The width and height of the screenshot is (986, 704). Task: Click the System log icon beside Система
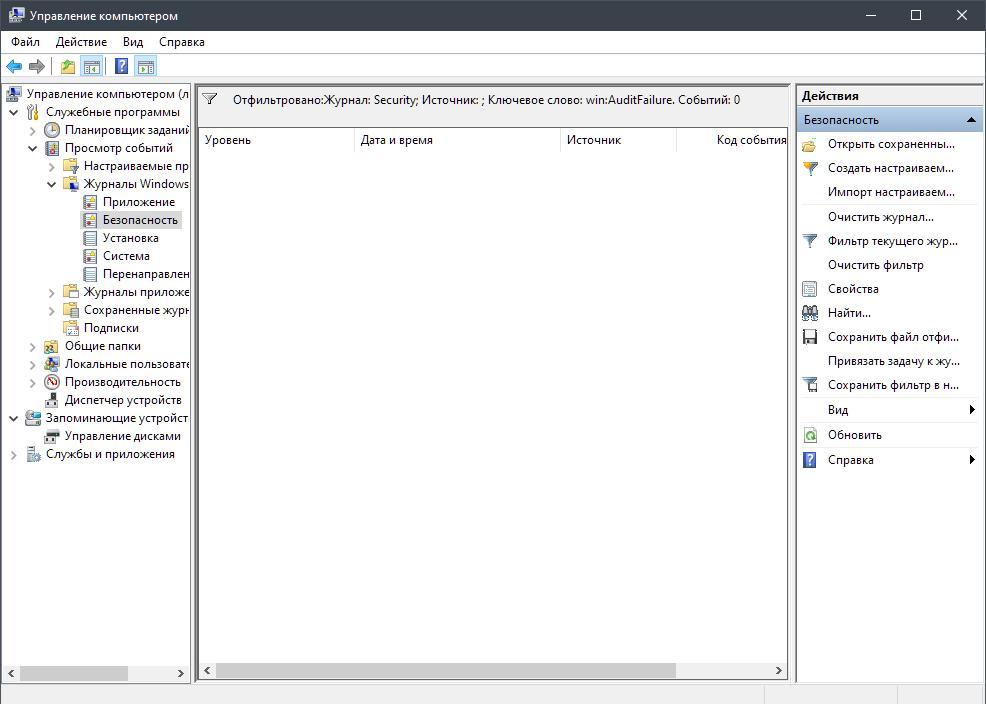pos(91,256)
